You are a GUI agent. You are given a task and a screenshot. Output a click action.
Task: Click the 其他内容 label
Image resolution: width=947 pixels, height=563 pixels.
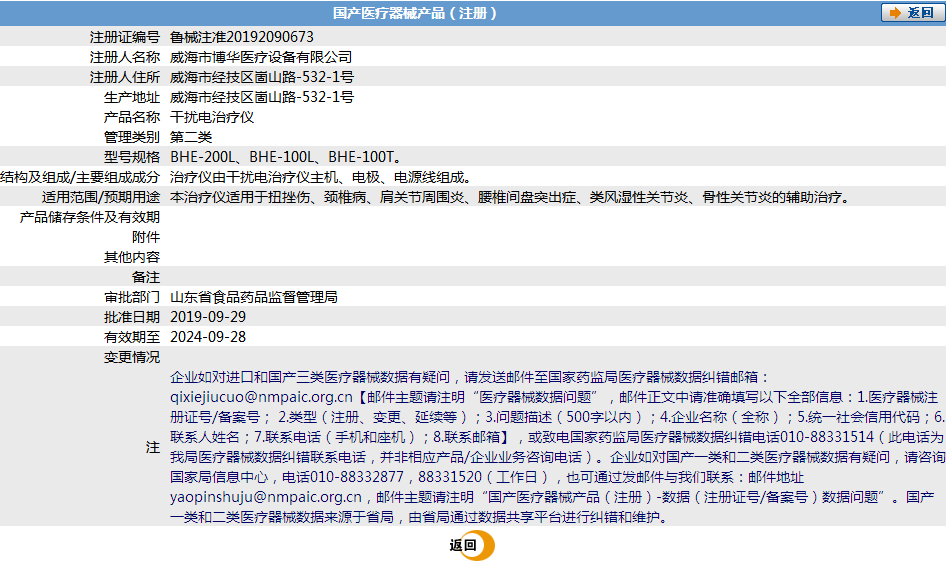[x=132, y=257]
